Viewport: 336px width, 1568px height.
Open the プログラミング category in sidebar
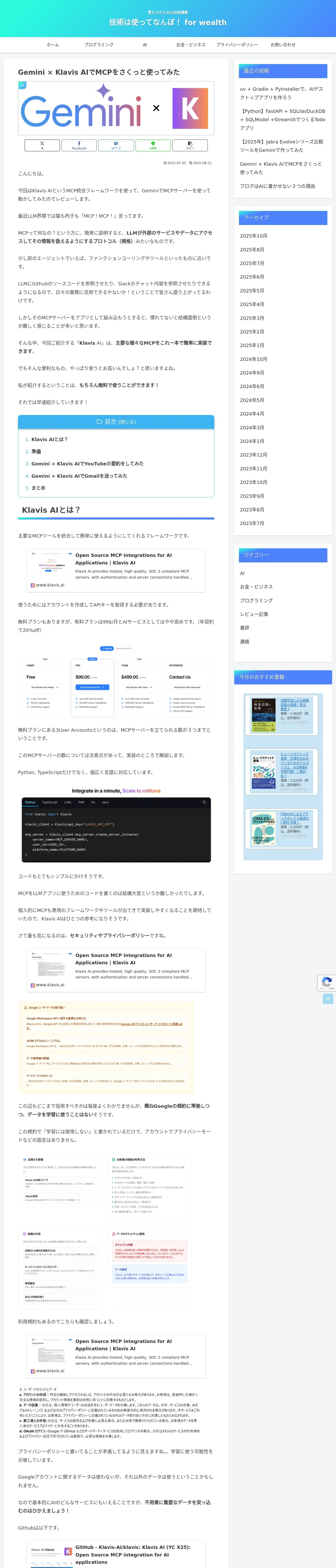click(x=256, y=600)
